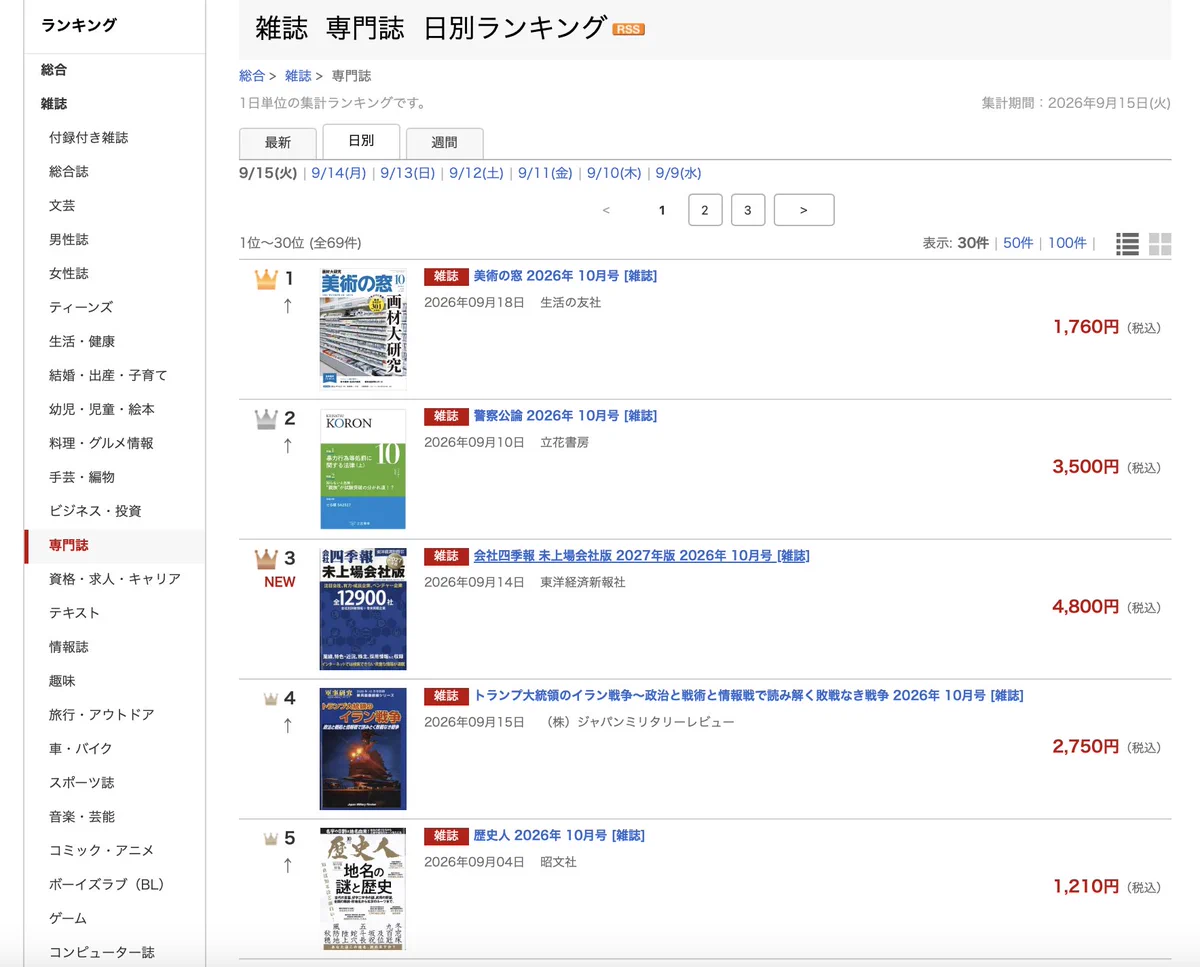Click the bronze crown rank 3 icon
Screen dimensions: 1200x967
coord(266,558)
